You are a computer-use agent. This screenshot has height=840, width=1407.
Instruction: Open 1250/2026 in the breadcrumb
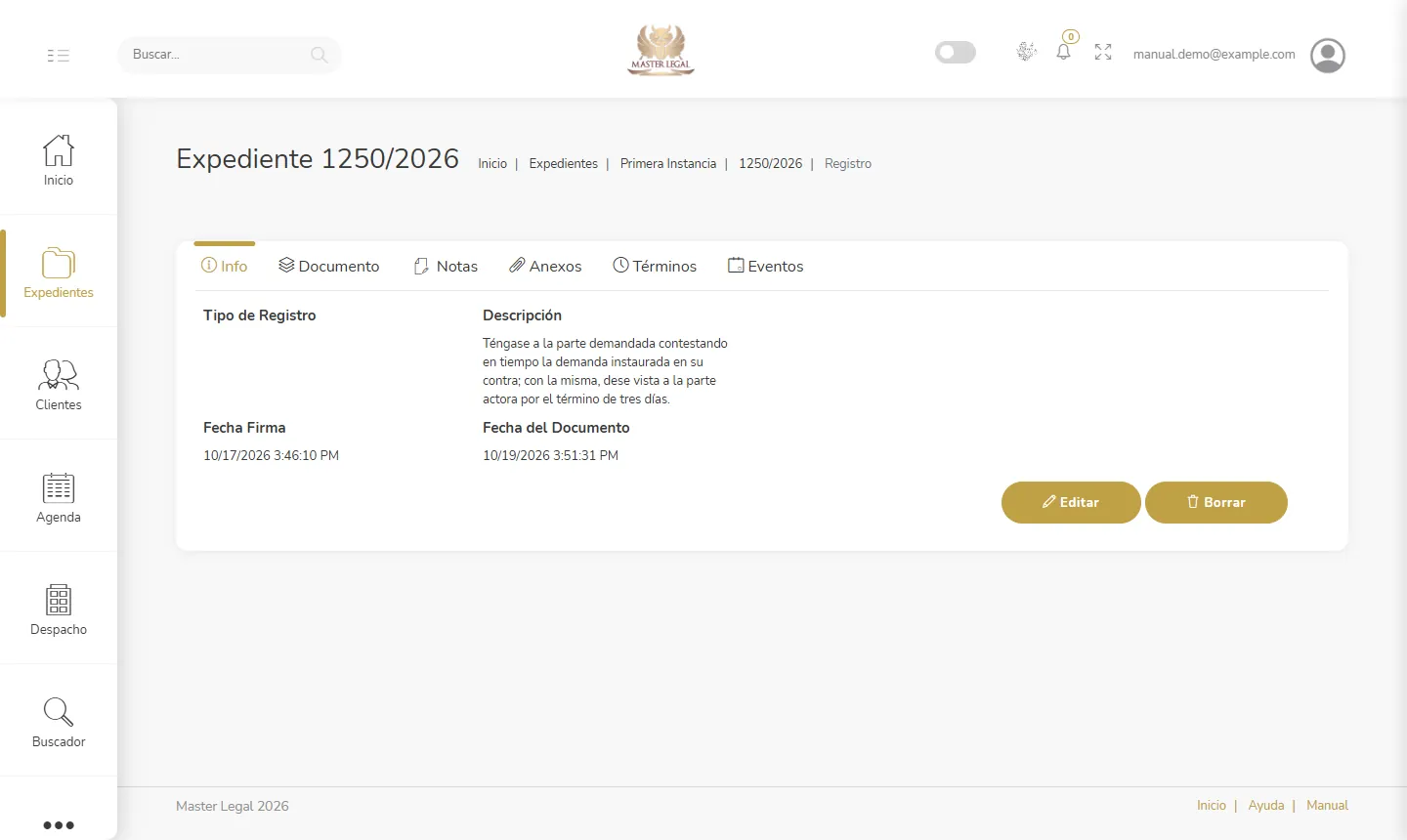pyautogui.click(x=770, y=164)
